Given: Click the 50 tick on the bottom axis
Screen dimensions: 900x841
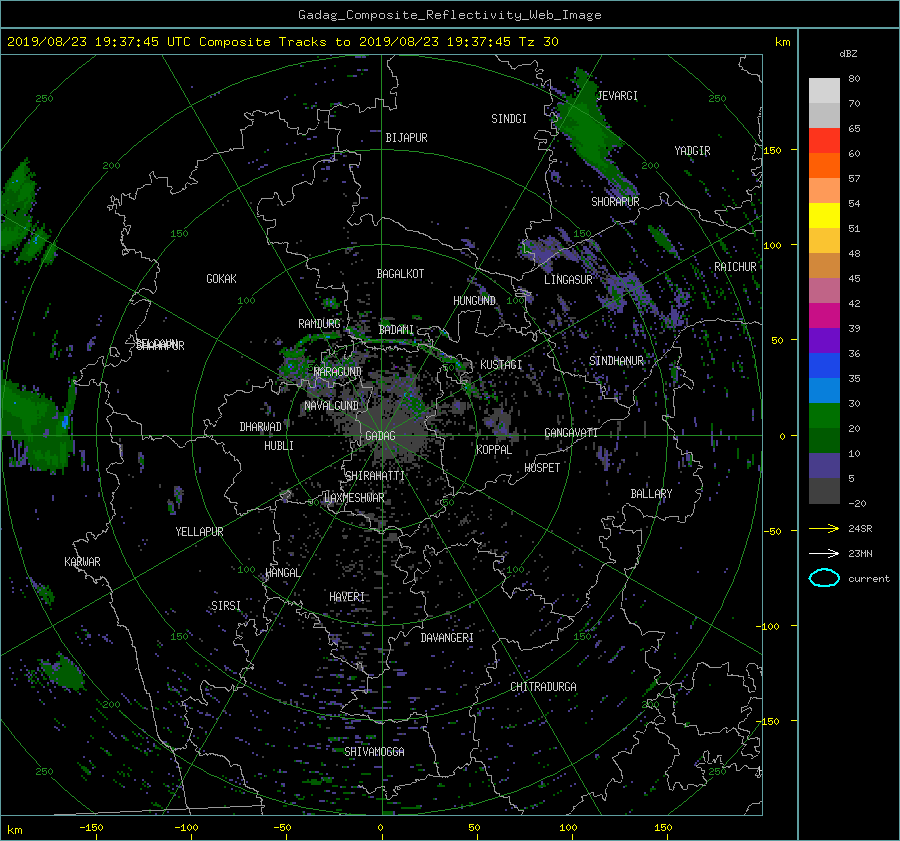Looking at the screenshot, I should (x=474, y=827).
